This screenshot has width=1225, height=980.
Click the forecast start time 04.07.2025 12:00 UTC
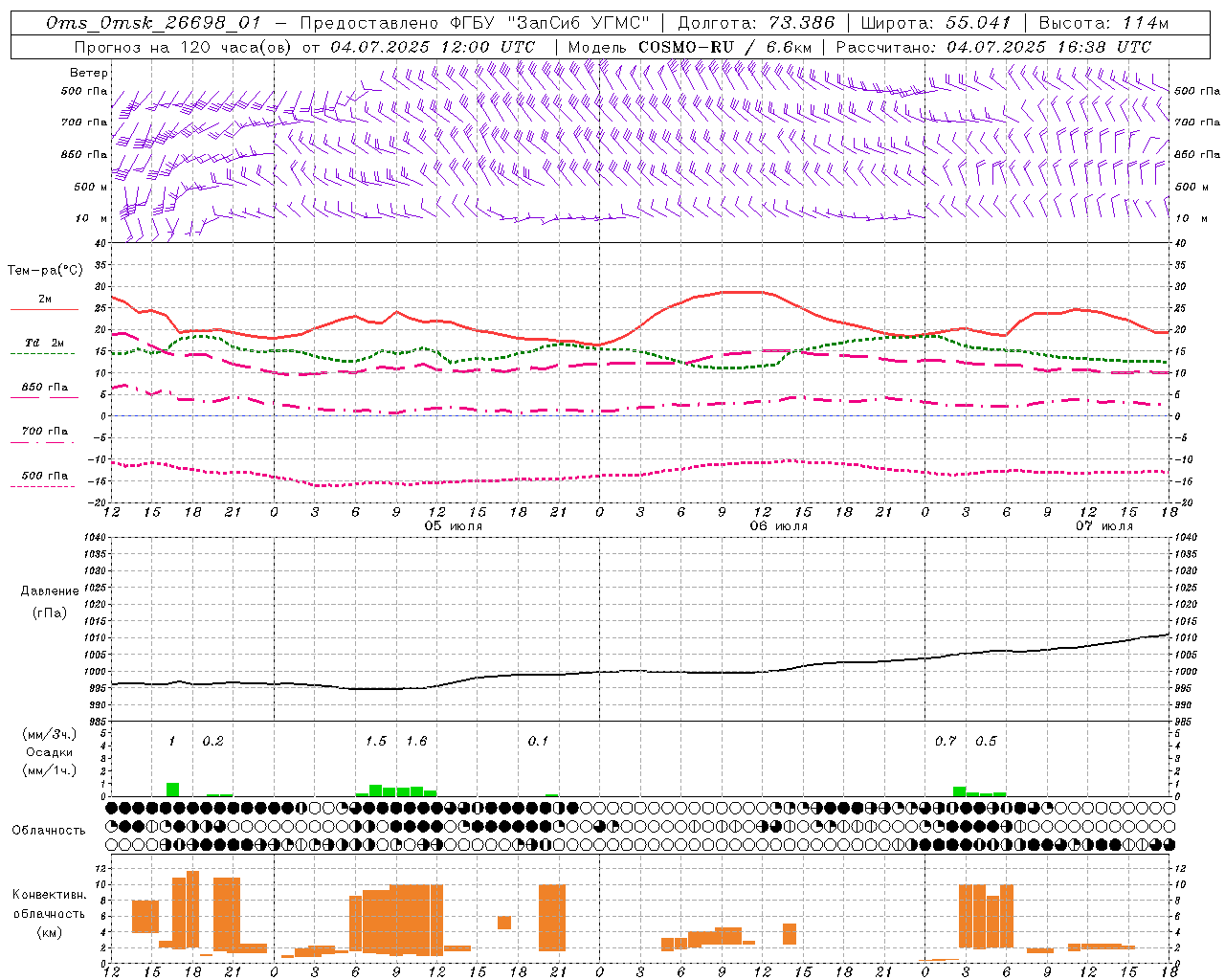pyautogui.click(x=433, y=46)
